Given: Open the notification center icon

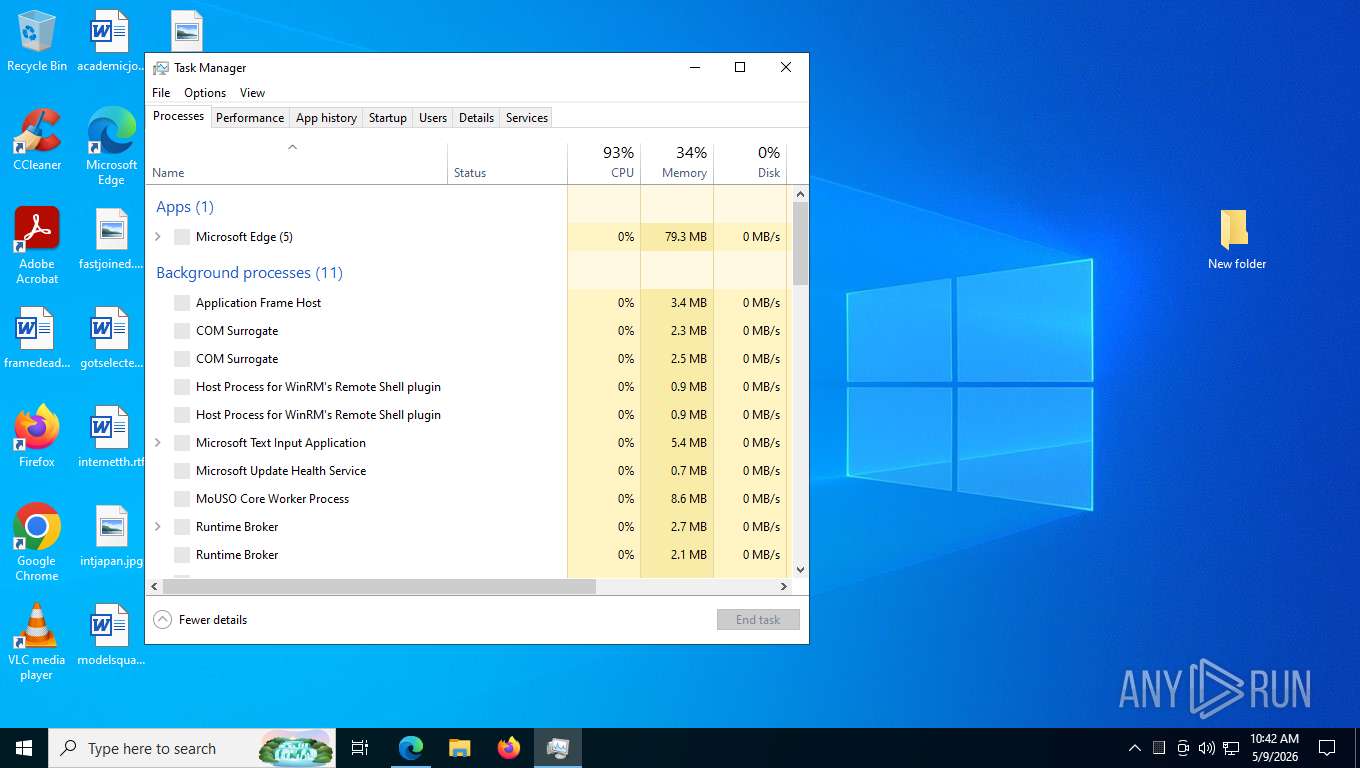Looking at the screenshot, I should 1327,748.
